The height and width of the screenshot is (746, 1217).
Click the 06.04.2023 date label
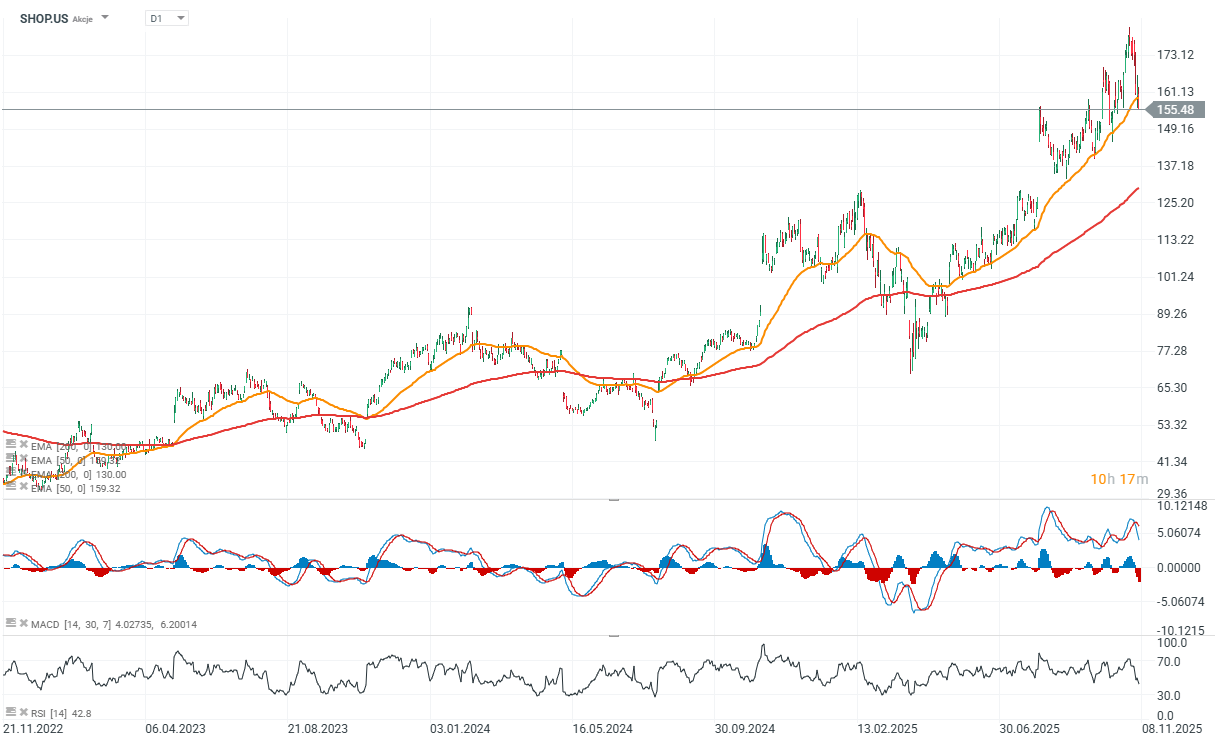pyautogui.click(x=174, y=730)
